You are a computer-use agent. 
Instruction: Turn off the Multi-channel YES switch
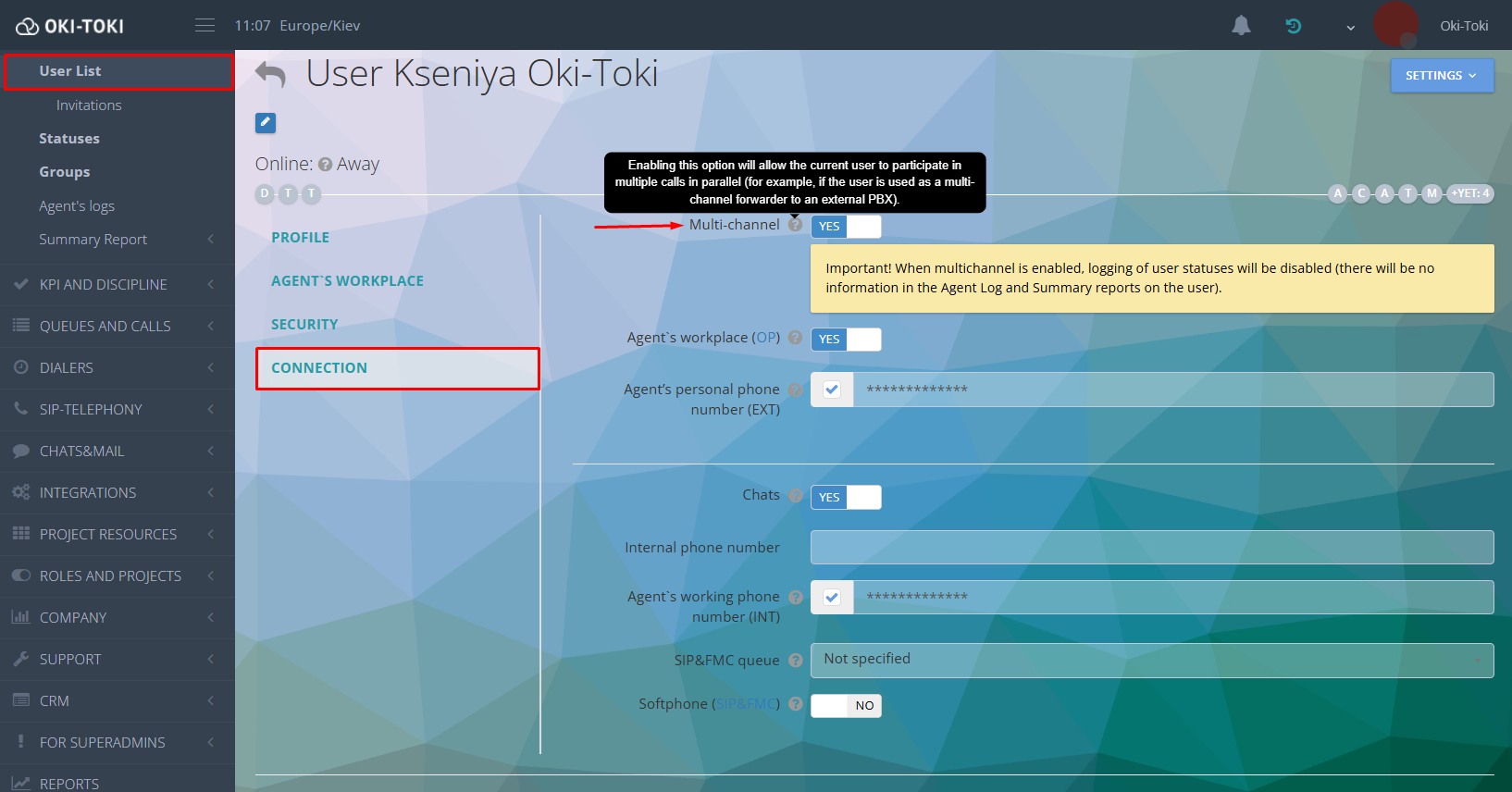click(846, 227)
